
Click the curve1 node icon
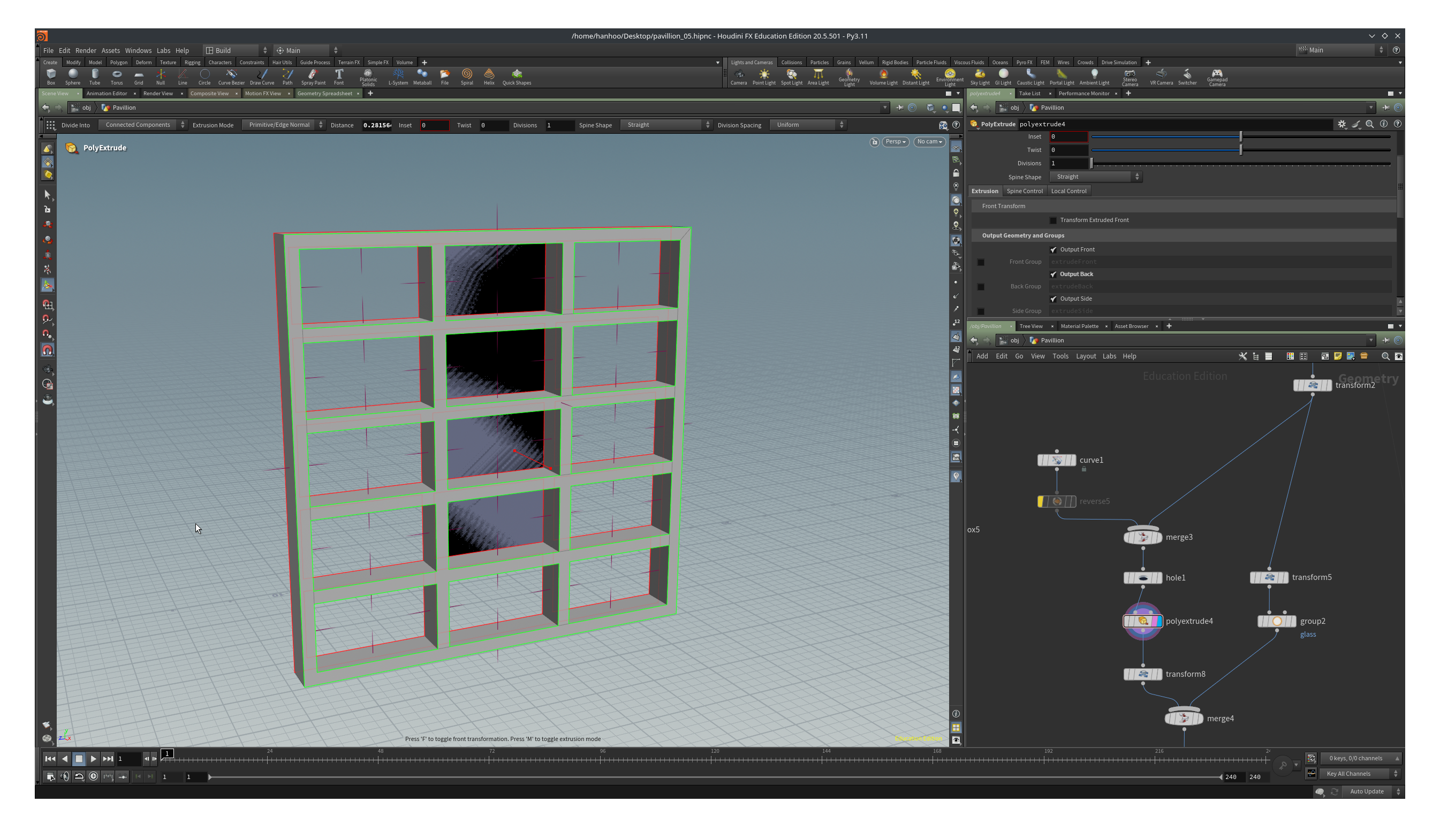point(1057,460)
